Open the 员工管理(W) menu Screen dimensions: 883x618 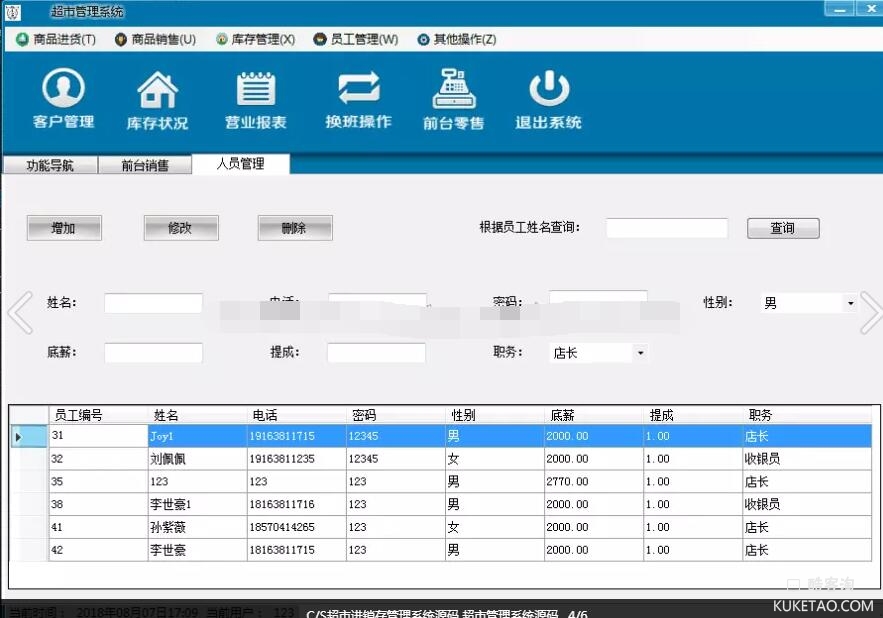[x=356, y=39]
